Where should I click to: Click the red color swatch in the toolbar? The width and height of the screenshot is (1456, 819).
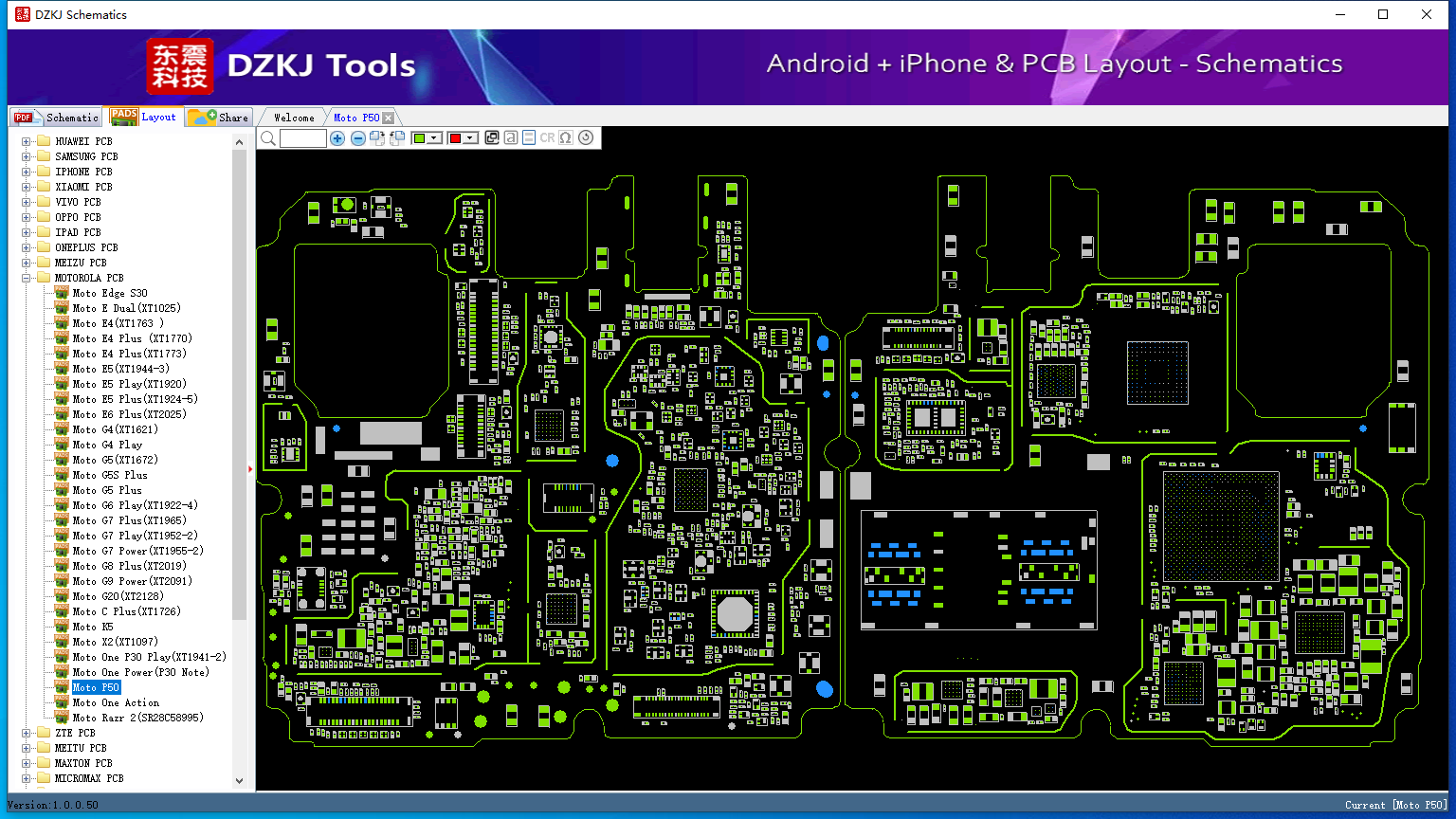point(455,138)
